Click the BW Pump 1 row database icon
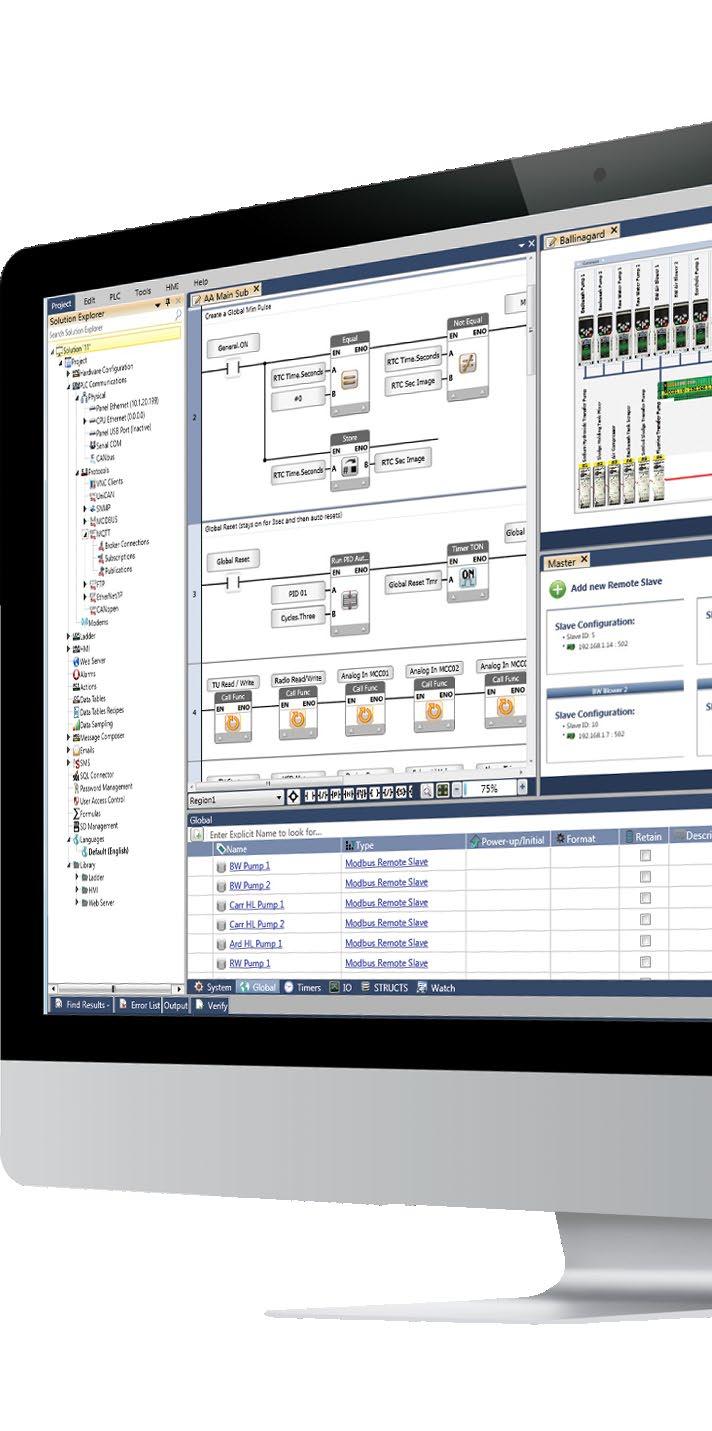The height and width of the screenshot is (1431, 712). point(221,867)
